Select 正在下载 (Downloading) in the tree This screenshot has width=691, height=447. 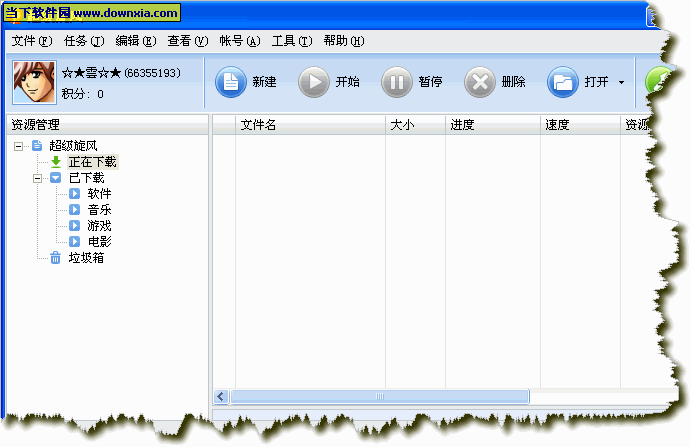tap(92, 162)
